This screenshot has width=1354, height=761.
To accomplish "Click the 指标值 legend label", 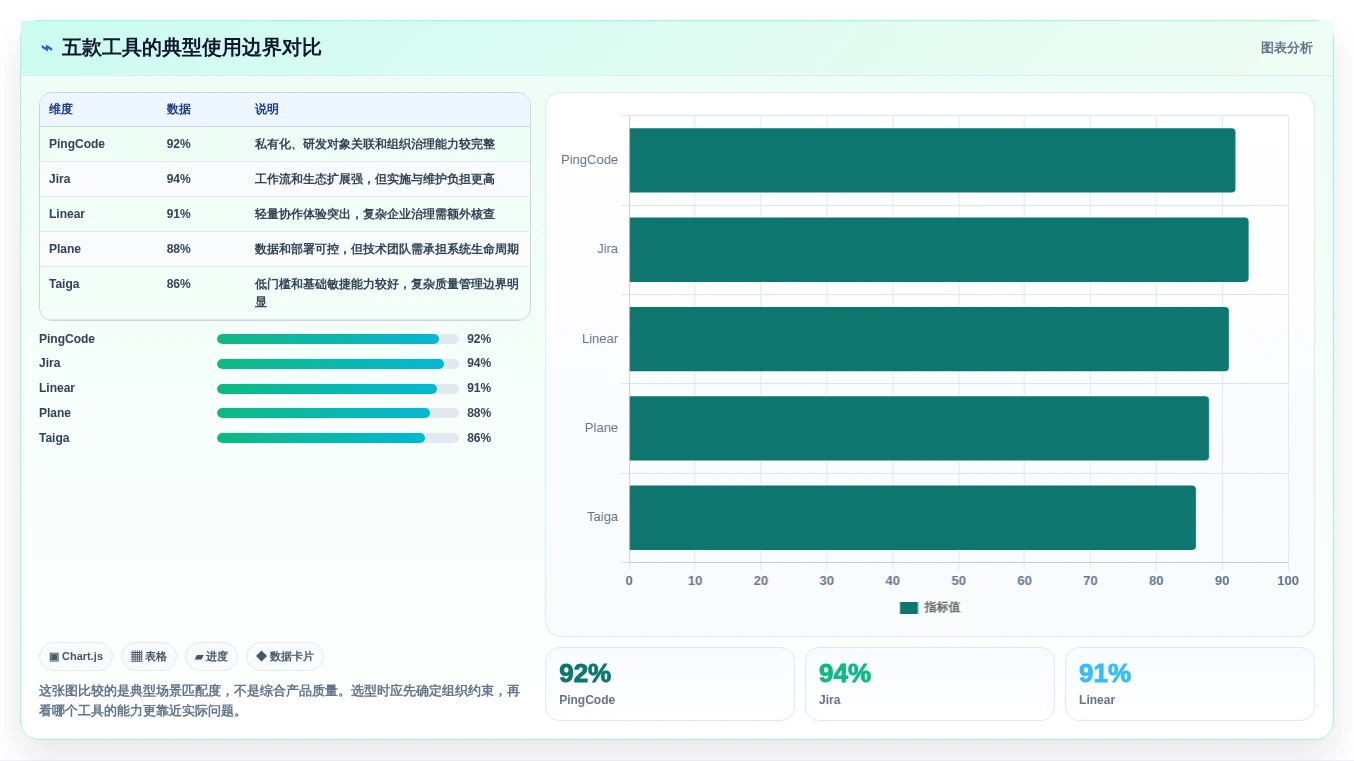I will click(x=942, y=607).
